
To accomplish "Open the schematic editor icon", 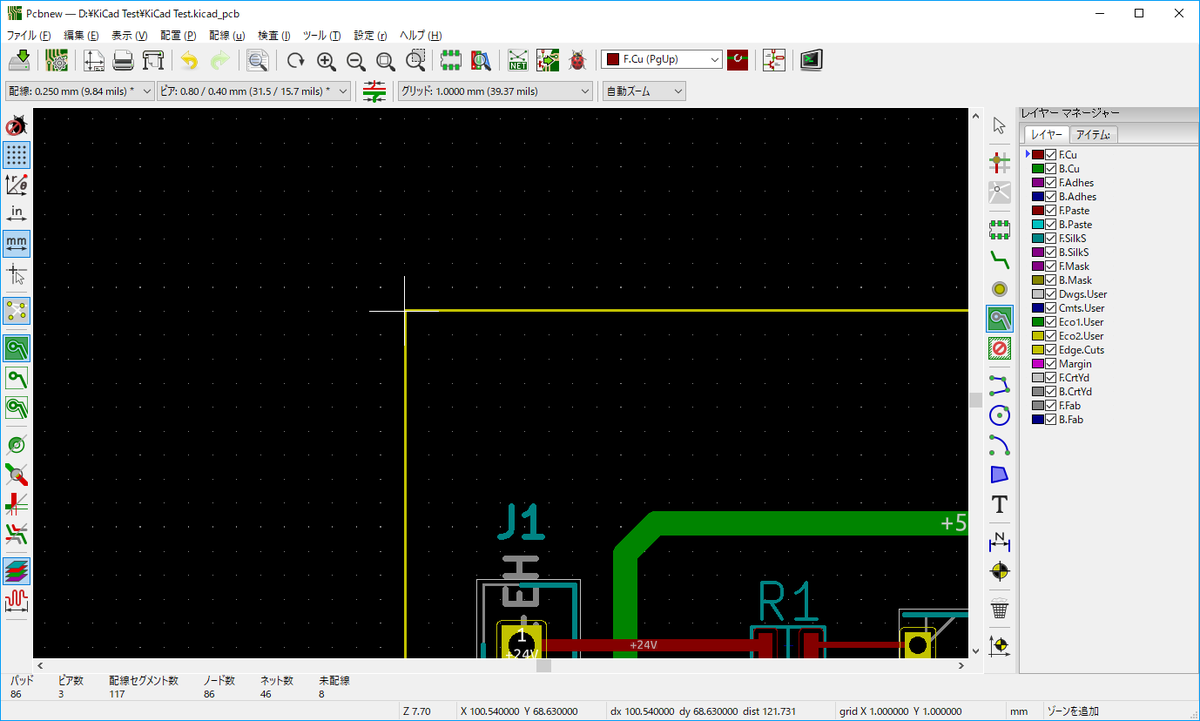I will (x=774, y=60).
